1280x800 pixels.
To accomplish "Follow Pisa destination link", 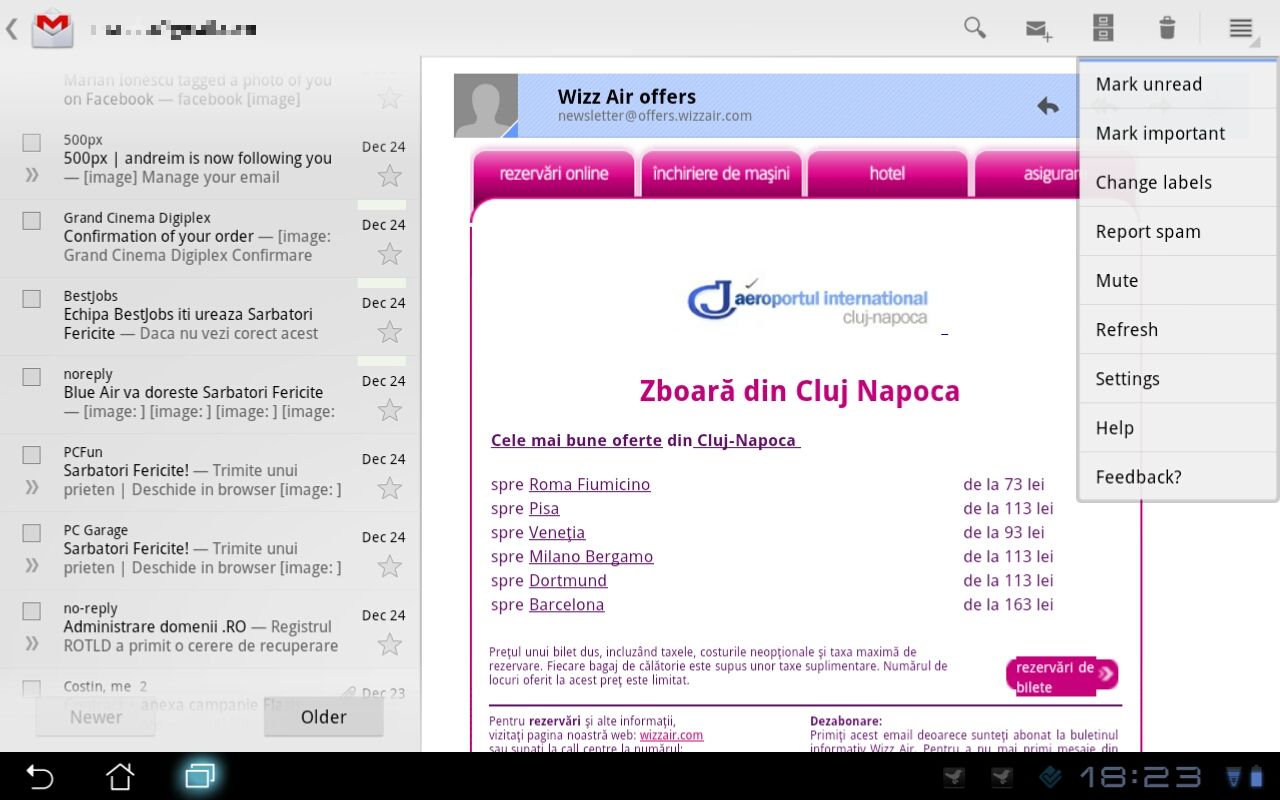I will 544,508.
